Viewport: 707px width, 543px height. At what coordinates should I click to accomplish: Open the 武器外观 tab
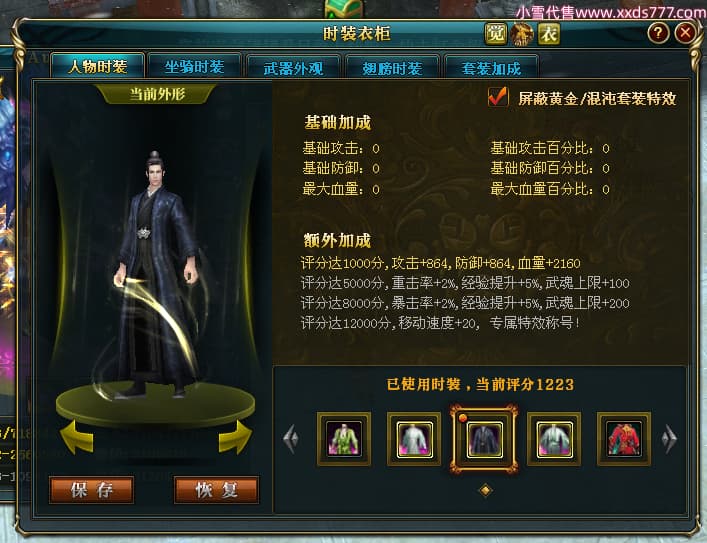tap(294, 68)
